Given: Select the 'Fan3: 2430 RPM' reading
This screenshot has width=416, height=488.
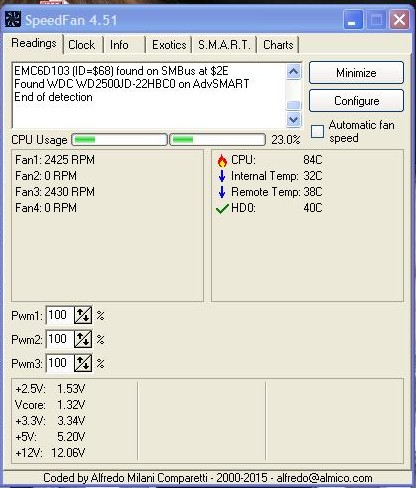Looking at the screenshot, I should tap(55, 192).
